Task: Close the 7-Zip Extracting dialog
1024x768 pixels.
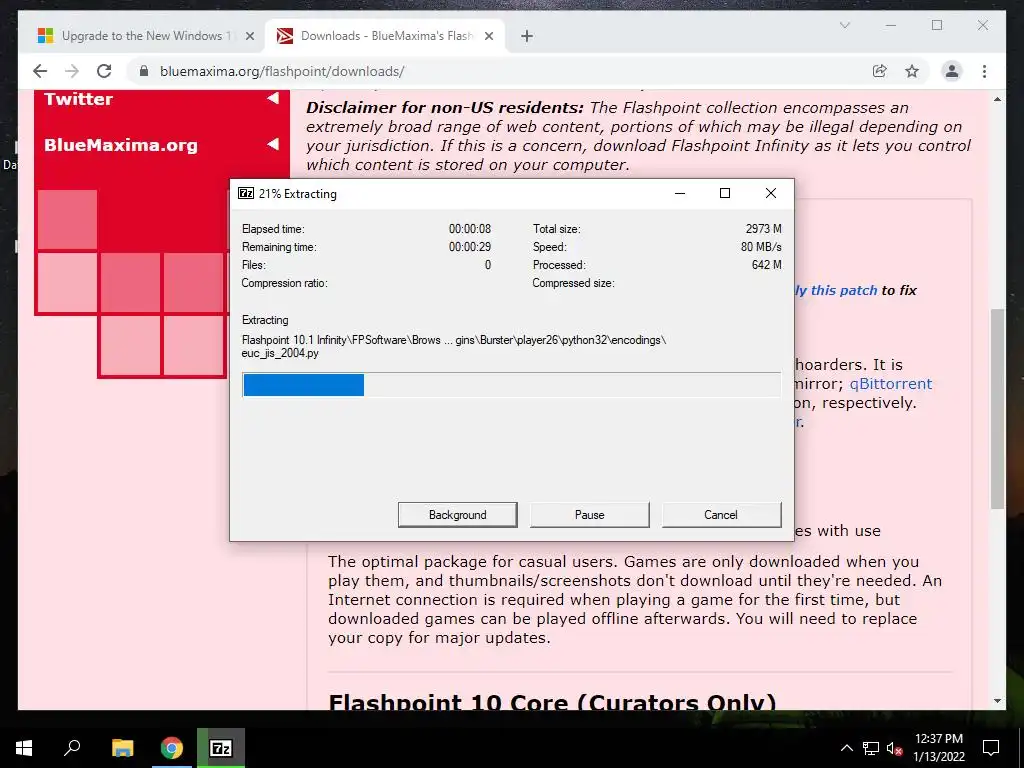Action: pos(771,193)
